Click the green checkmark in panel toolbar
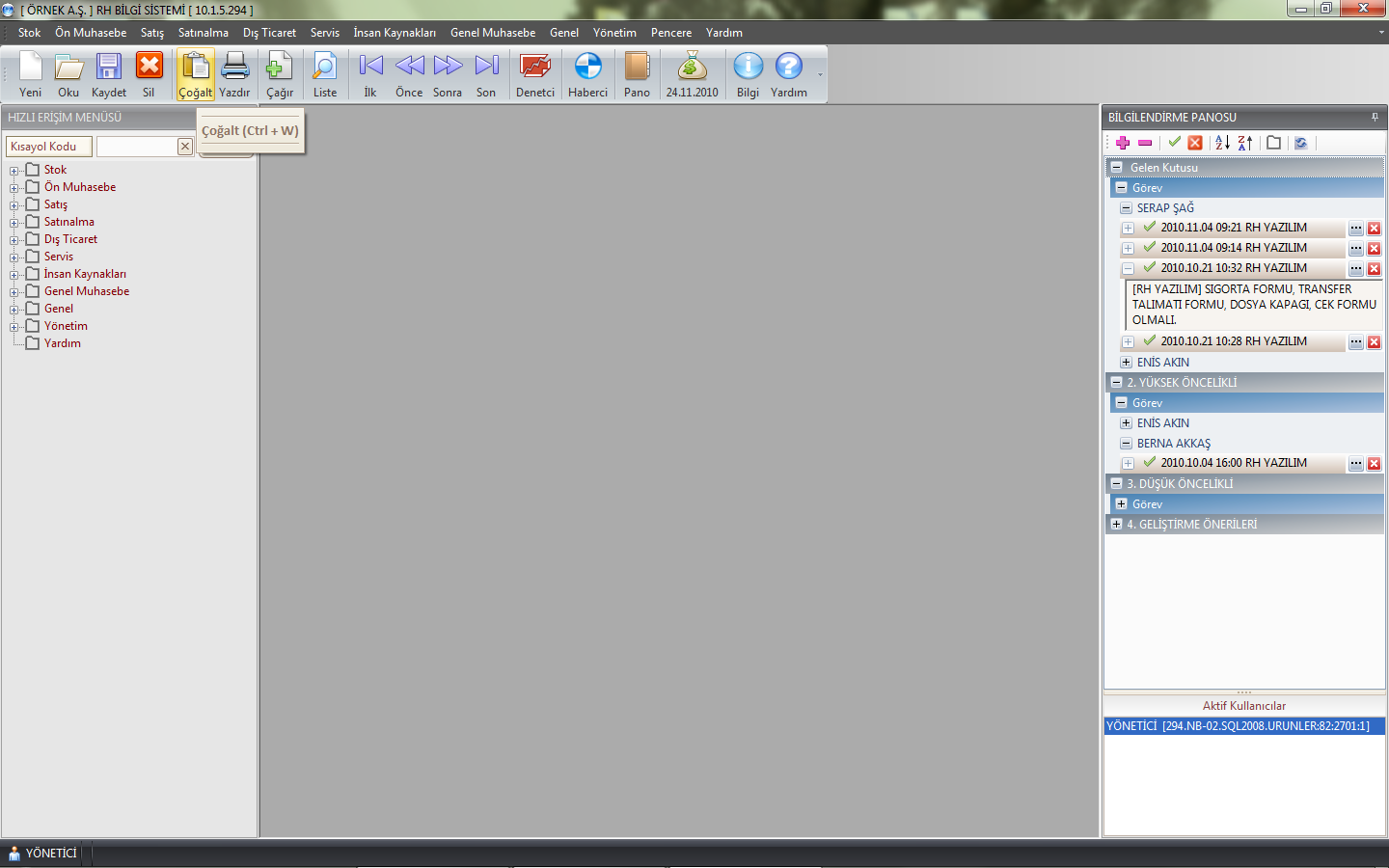The image size is (1389, 868). (1174, 143)
